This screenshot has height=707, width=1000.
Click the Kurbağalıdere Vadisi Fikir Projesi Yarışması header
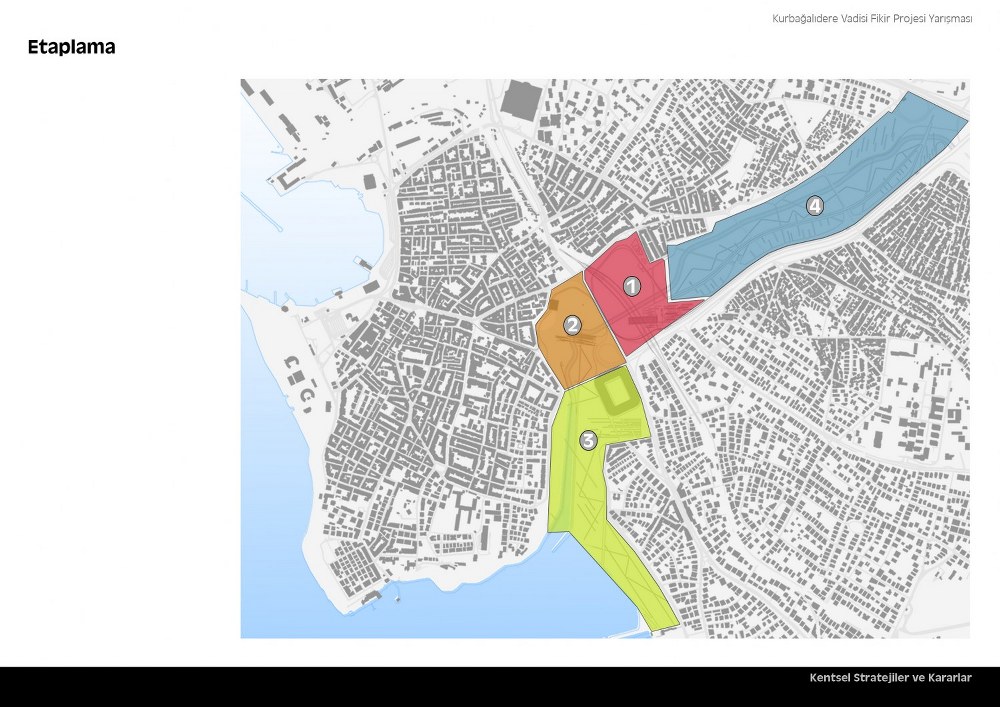[x=872, y=20]
